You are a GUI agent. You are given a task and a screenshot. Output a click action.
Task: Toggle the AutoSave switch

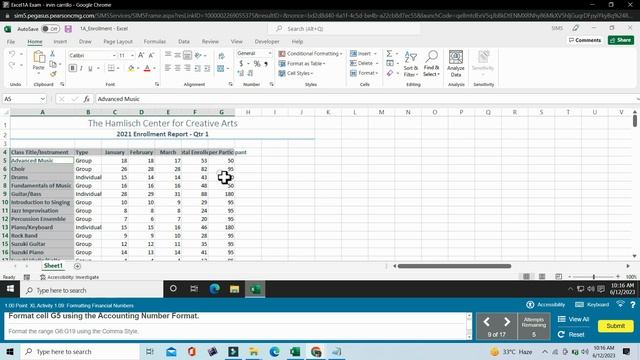pos(51,29)
